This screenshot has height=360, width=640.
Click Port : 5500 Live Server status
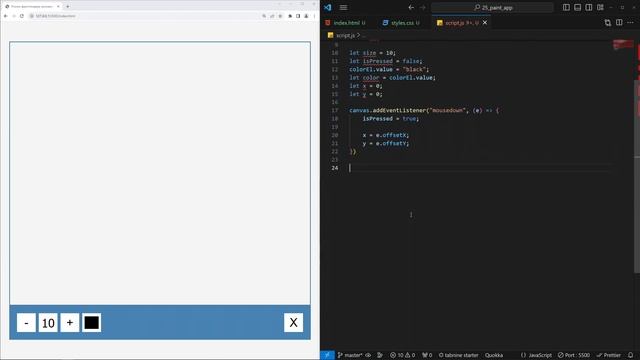(x=574, y=355)
